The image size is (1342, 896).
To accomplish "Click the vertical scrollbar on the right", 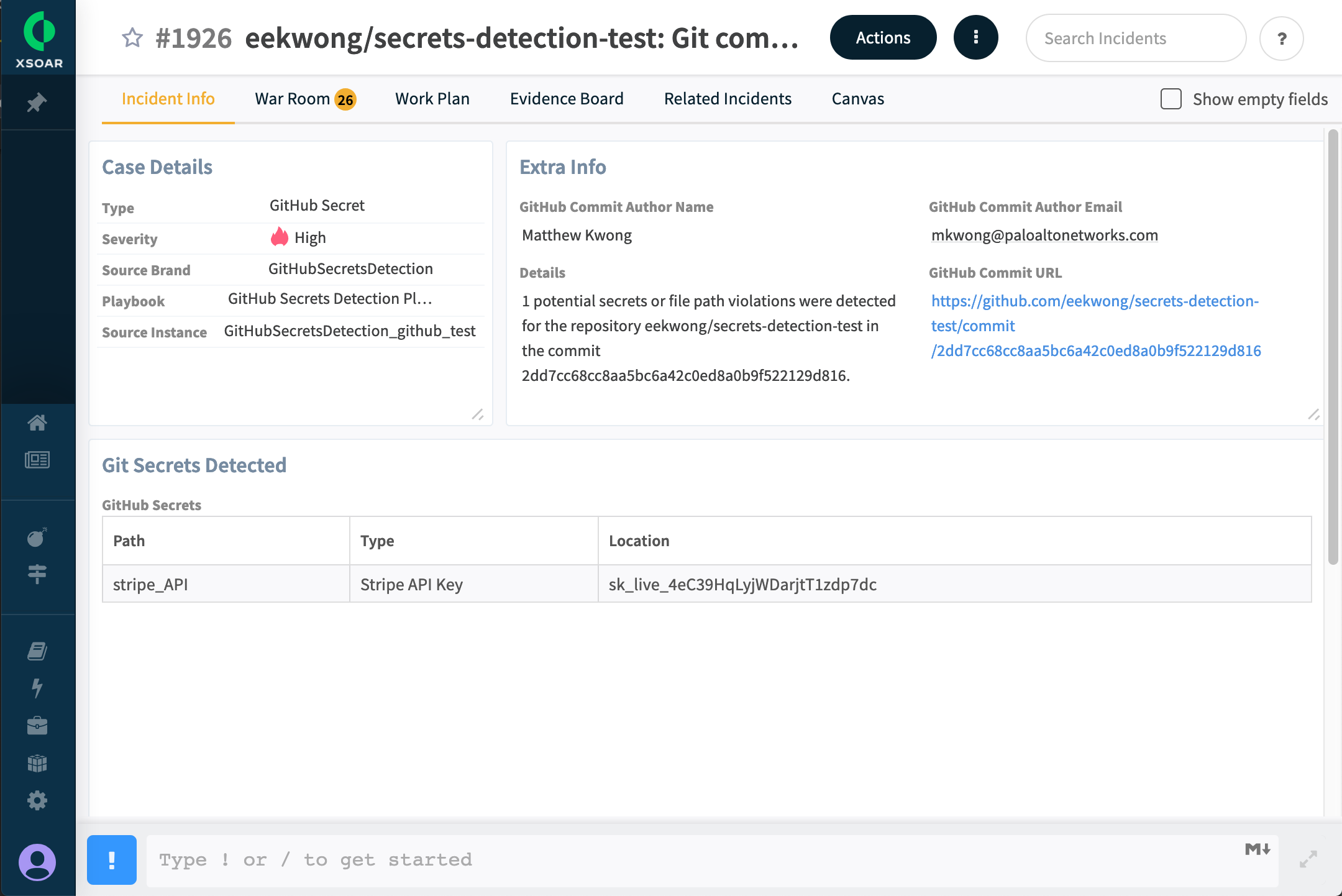I will click(x=1333, y=347).
